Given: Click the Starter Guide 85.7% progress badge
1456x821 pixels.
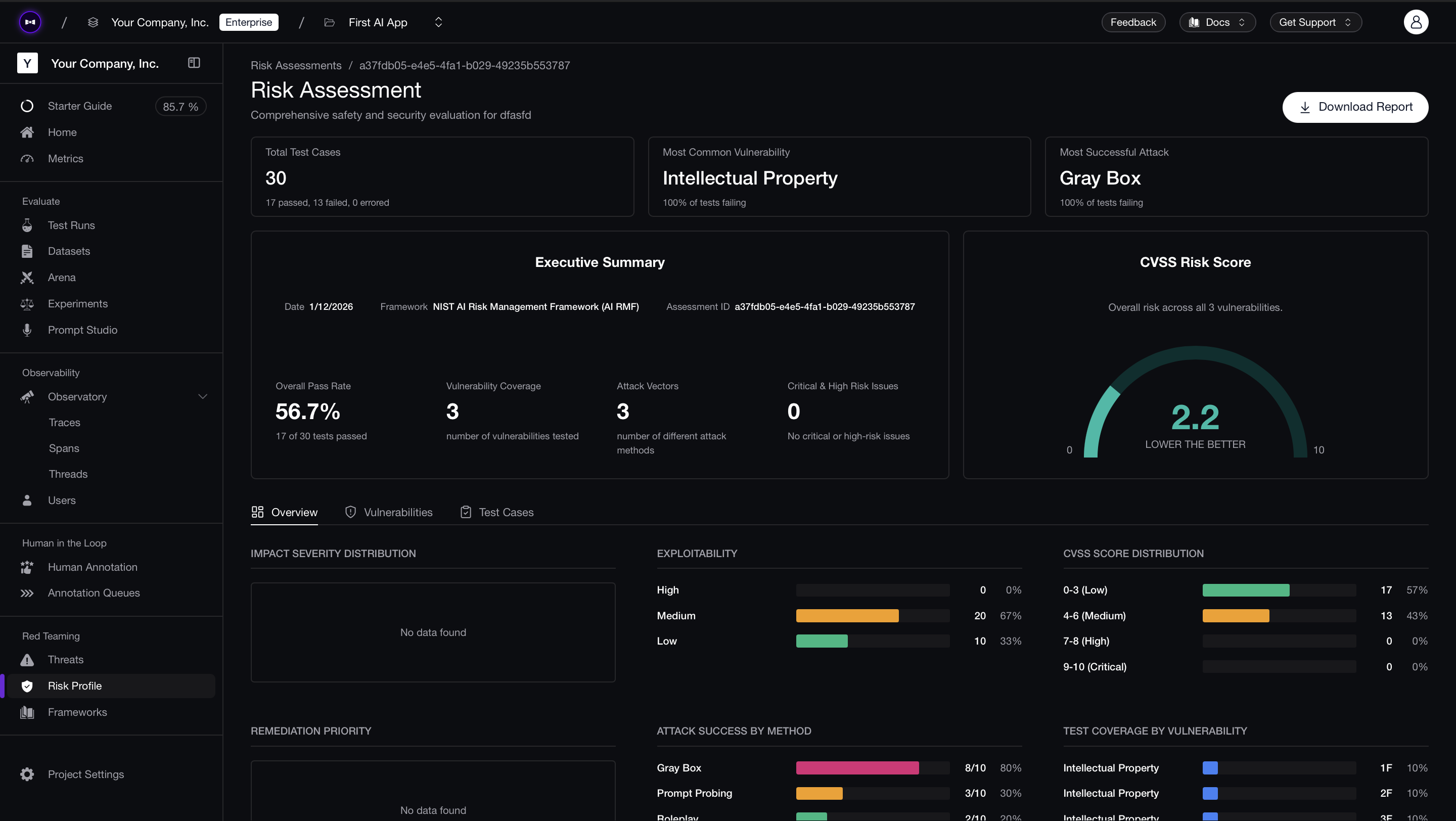Looking at the screenshot, I should tap(180, 106).
